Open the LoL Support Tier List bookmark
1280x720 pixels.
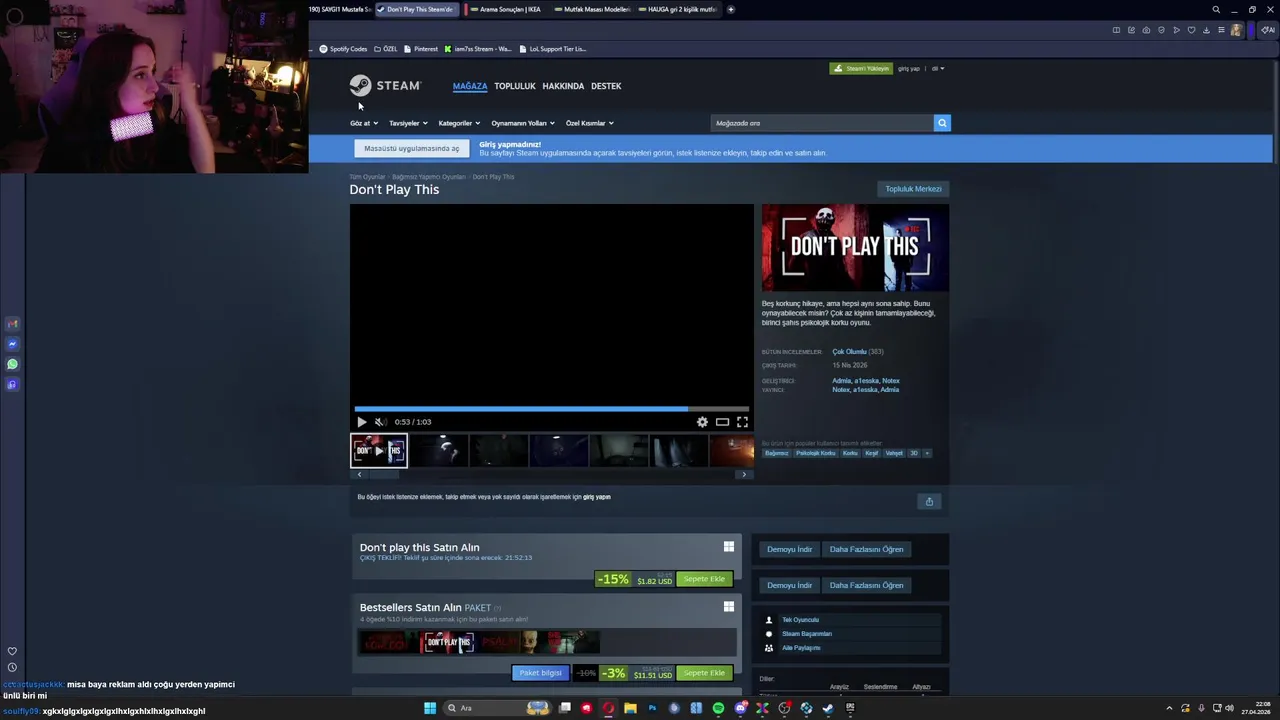553,49
